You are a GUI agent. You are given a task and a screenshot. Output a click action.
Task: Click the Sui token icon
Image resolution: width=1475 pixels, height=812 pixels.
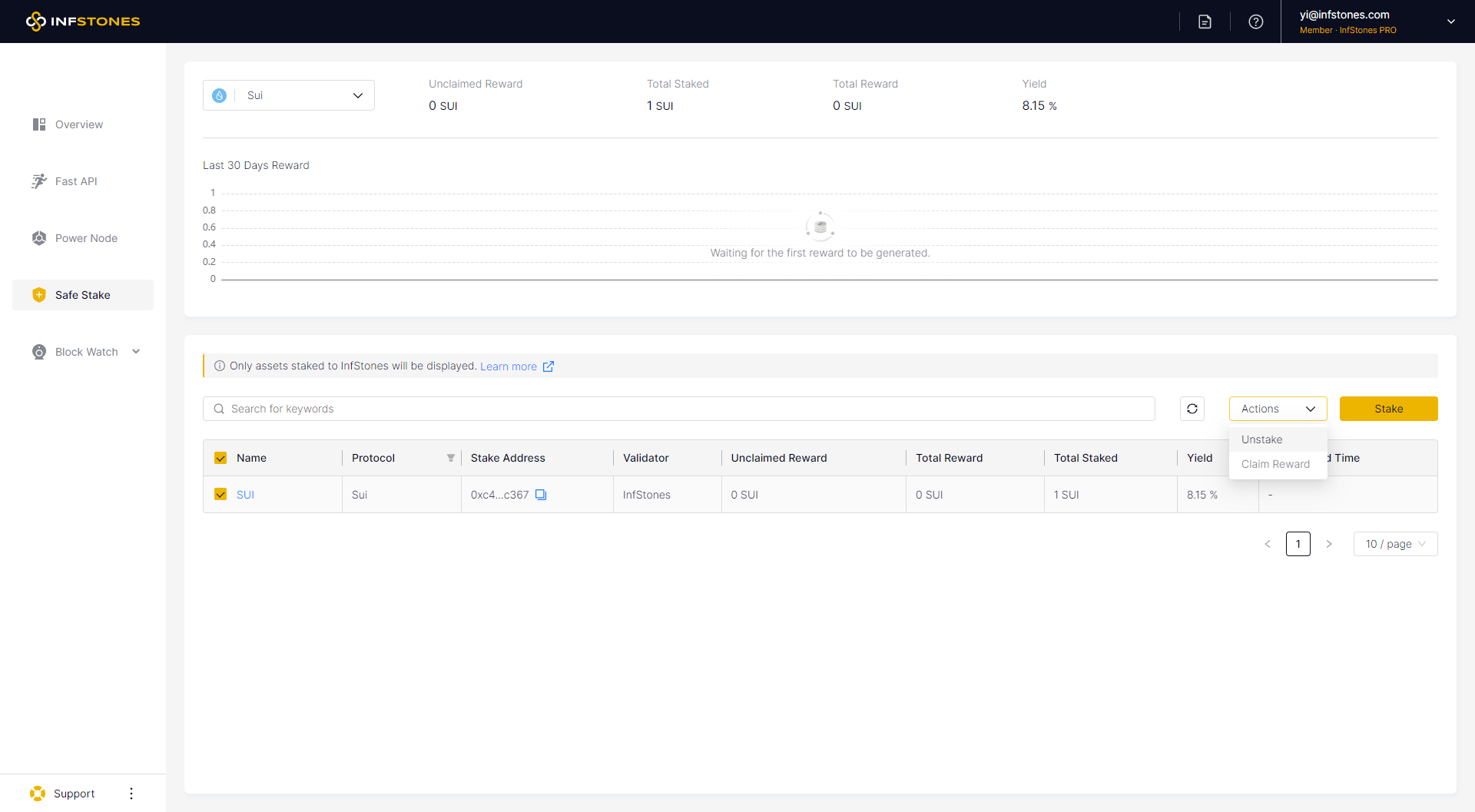[x=220, y=95]
